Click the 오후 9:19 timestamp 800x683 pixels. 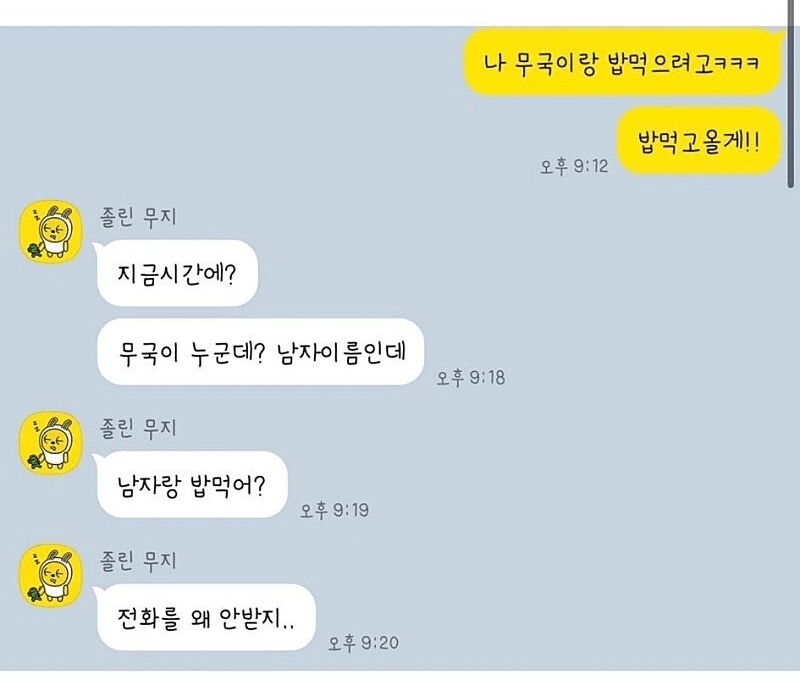coord(334,510)
